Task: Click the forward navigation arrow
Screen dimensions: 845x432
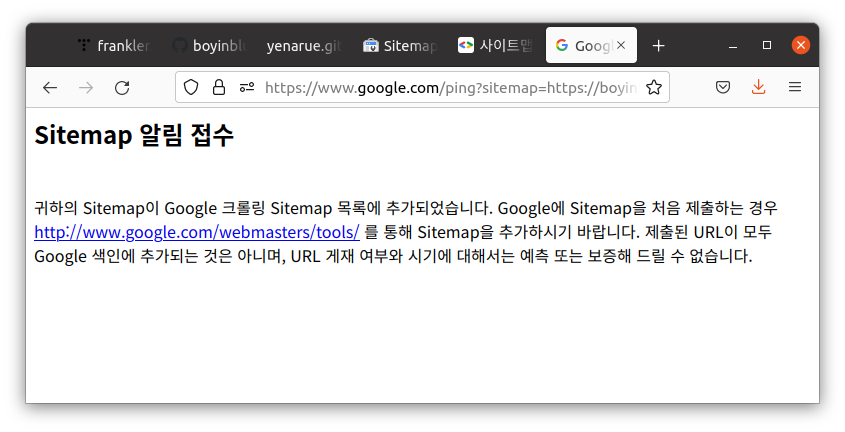Action: [86, 87]
